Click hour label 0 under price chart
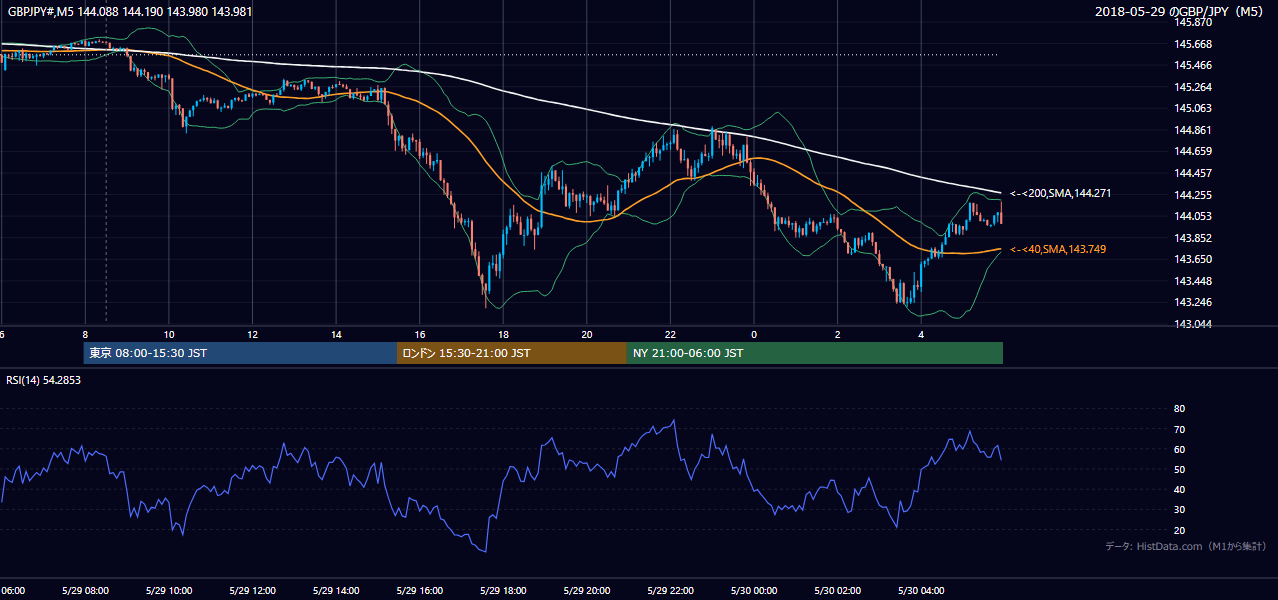Image resolution: width=1278 pixels, height=600 pixels. tap(754, 335)
